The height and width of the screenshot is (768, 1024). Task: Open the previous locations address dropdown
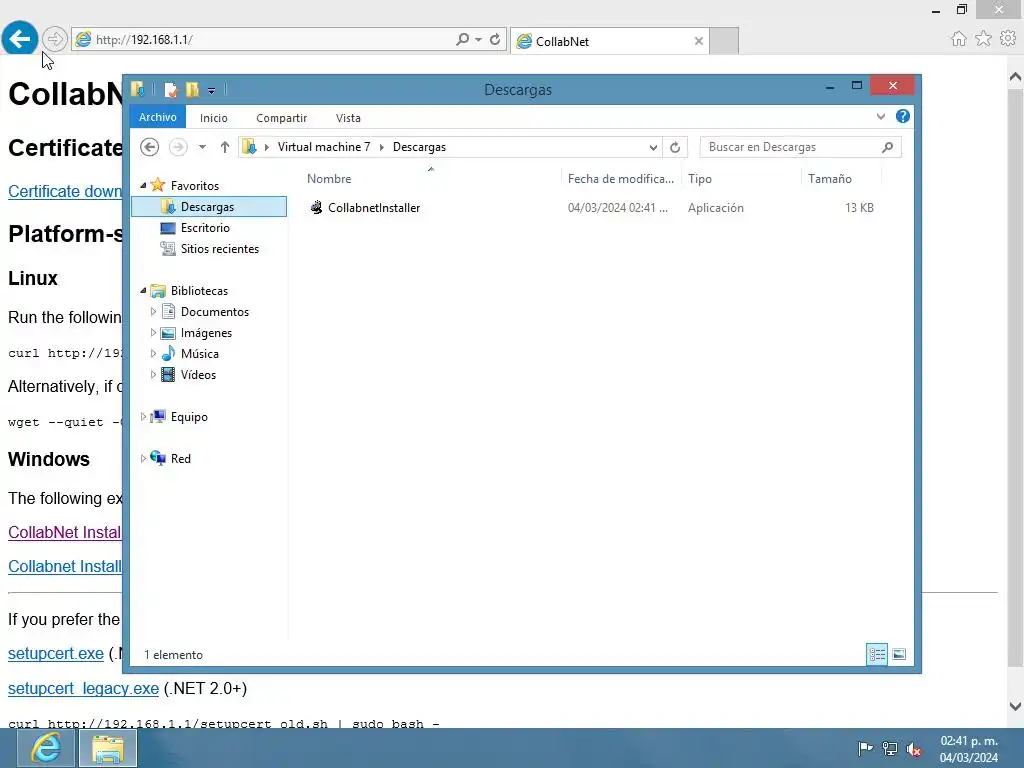[653, 147]
